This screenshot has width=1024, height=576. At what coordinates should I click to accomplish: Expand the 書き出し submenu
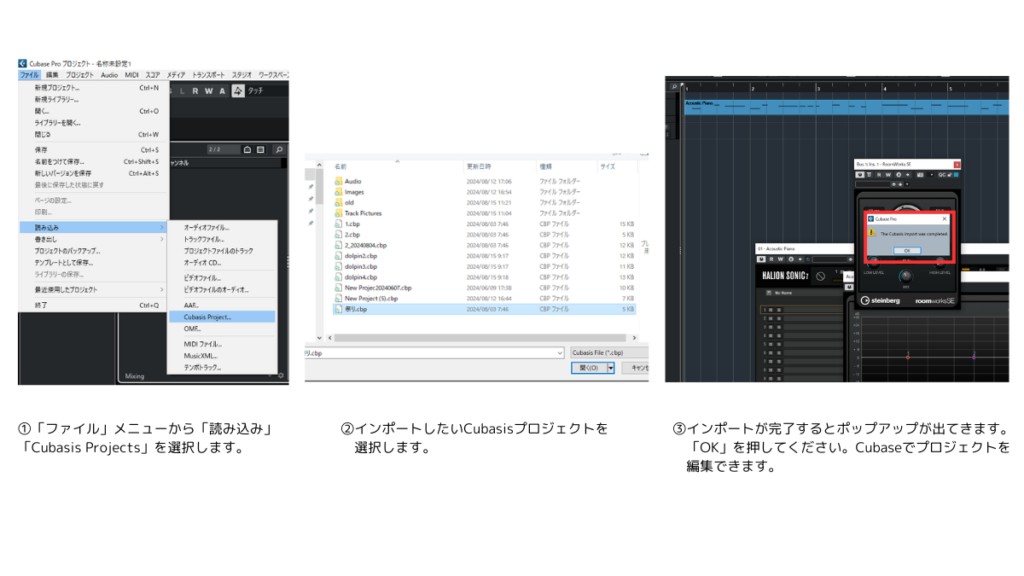point(94,239)
